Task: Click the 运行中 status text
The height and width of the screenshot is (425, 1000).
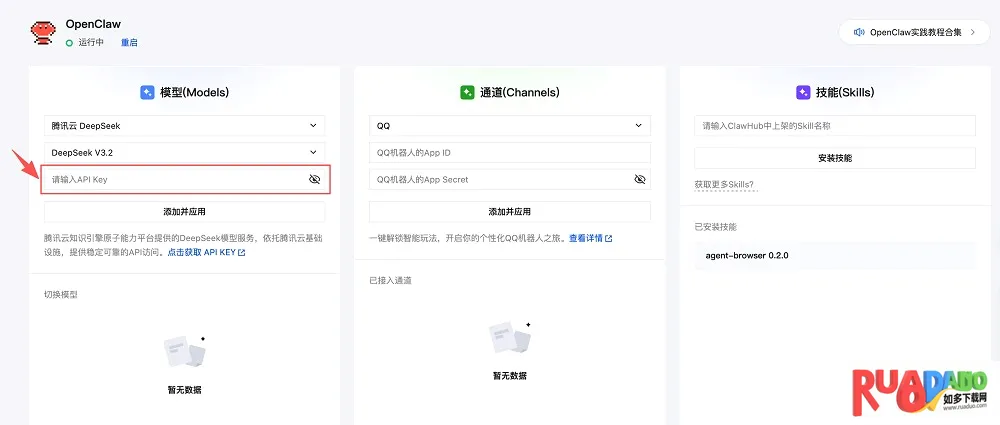Action: tap(91, 43)
